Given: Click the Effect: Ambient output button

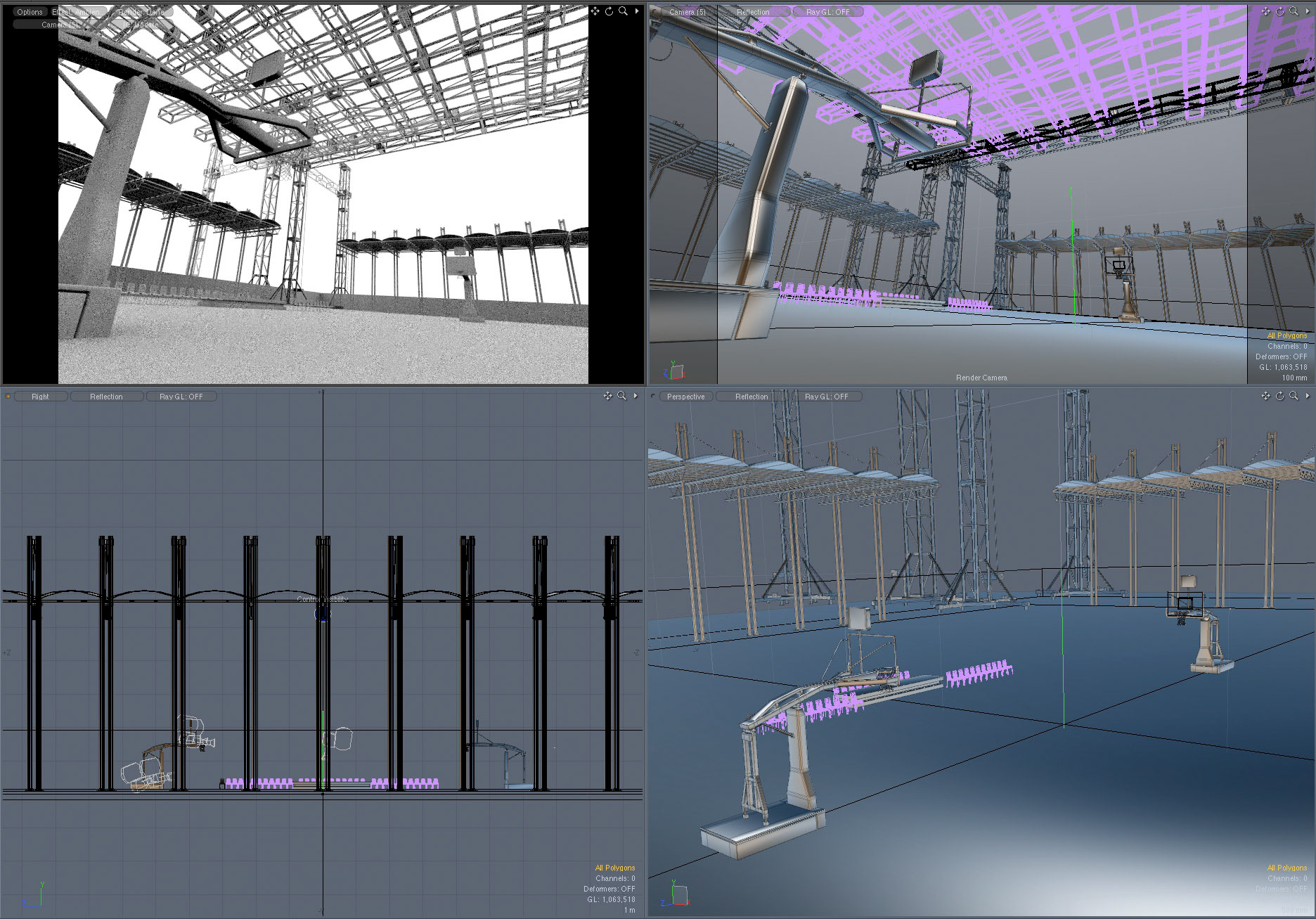Looking at the screenshot, I should tap(76, 12).
